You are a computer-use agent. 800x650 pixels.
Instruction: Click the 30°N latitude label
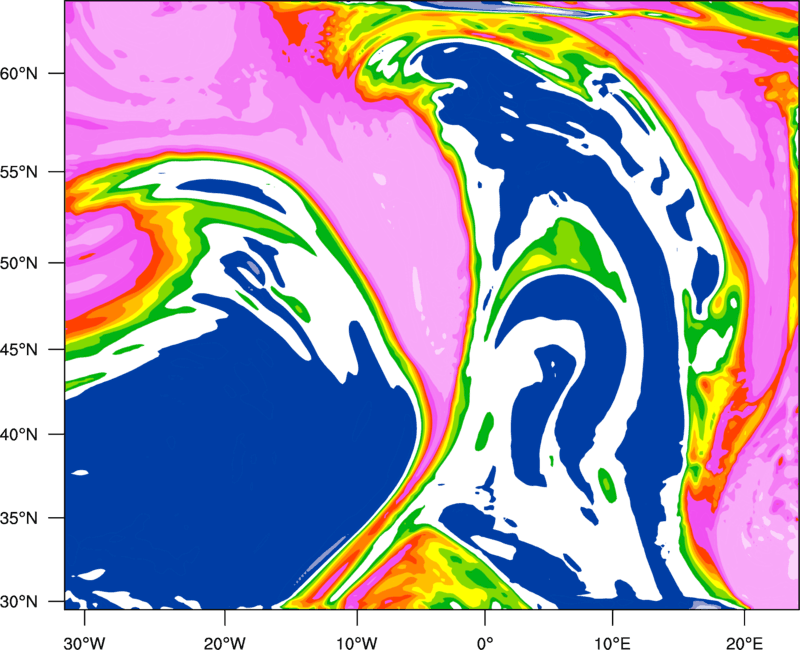(19, 602)
